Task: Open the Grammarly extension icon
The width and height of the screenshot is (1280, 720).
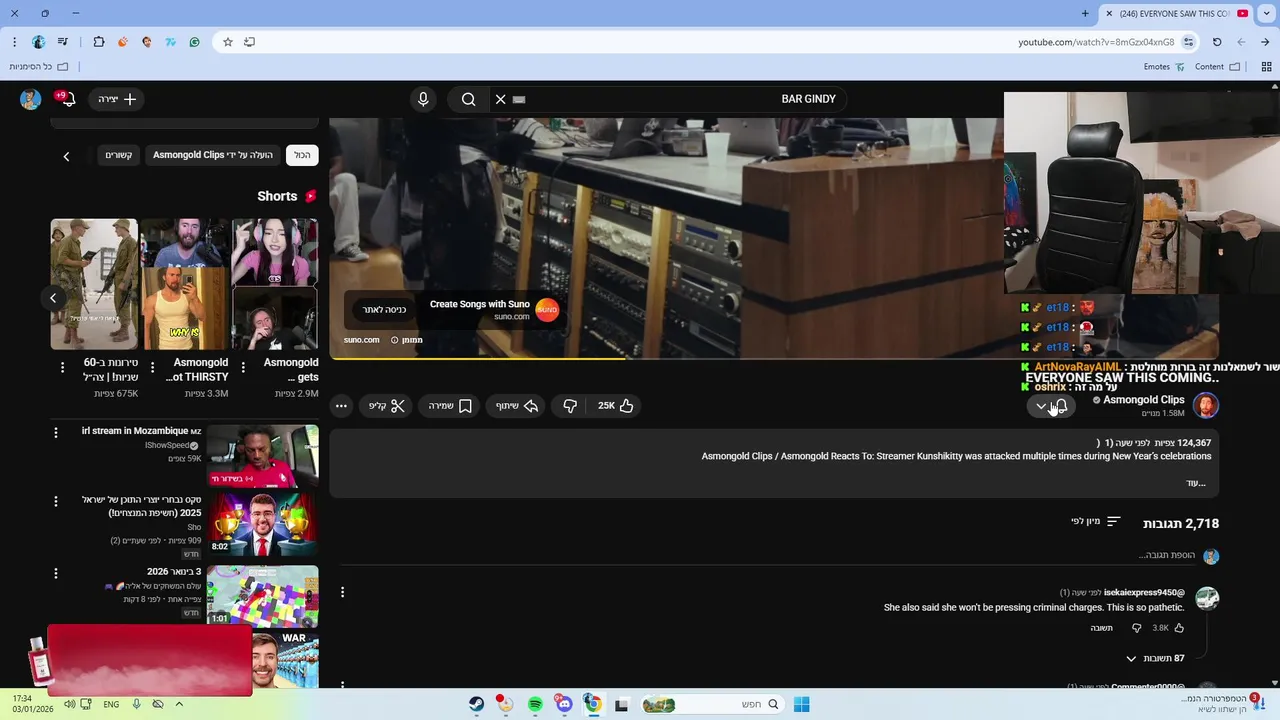Action: coord(194,42)
